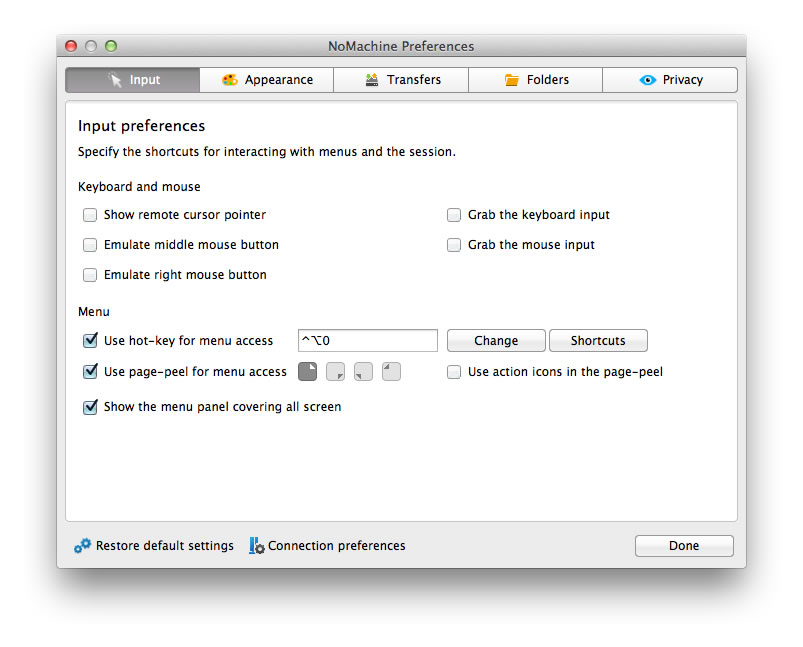Enable Show remote cursor pointer

tap(90, 215)
